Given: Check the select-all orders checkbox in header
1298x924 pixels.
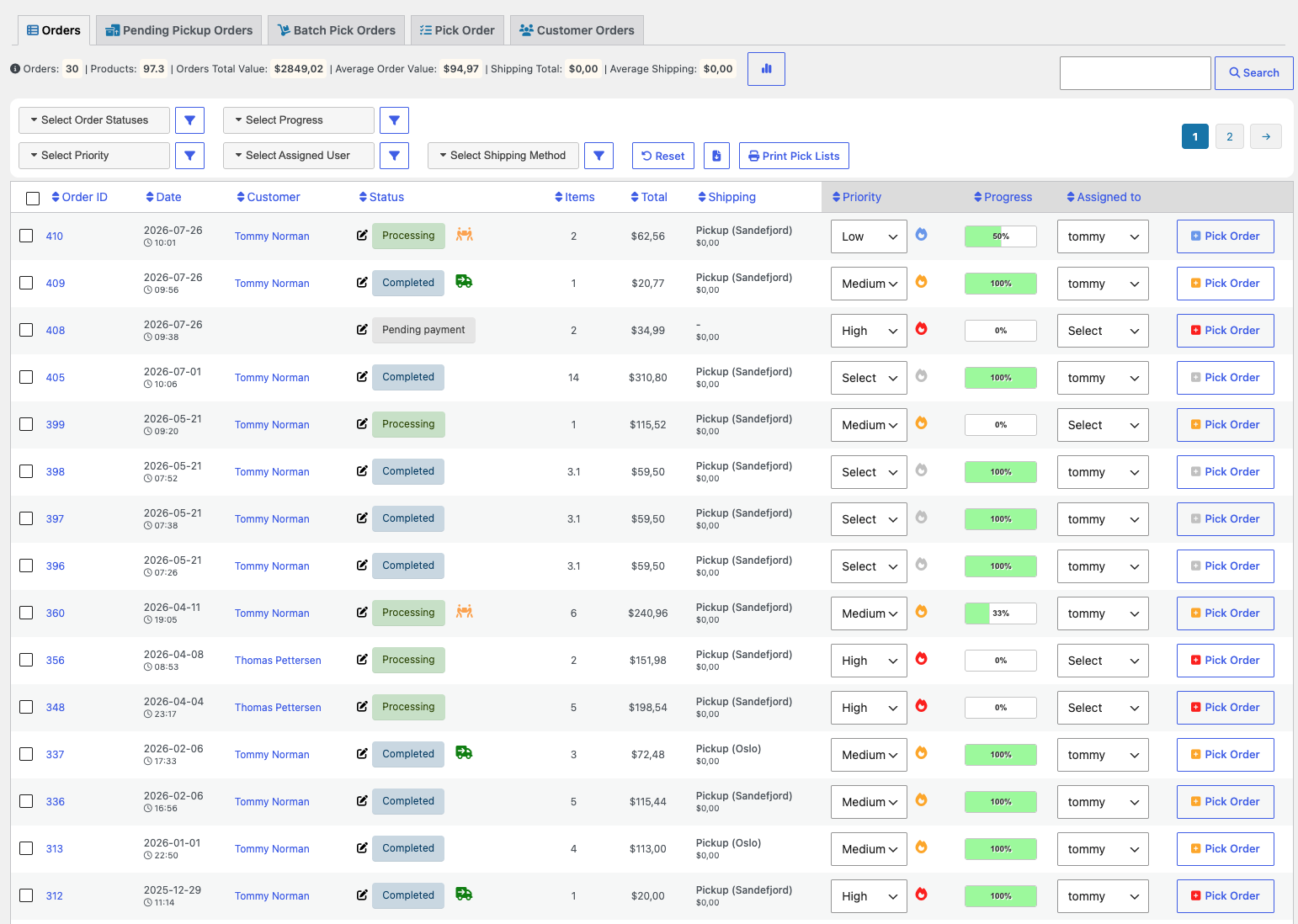Looking at the screenshot, I should [33, 199].
